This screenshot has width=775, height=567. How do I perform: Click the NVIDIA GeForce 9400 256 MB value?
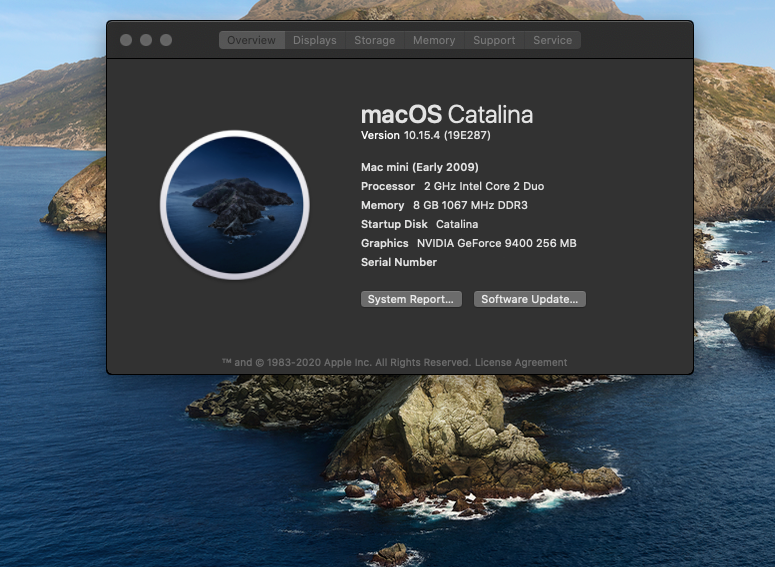pos(497,243)
